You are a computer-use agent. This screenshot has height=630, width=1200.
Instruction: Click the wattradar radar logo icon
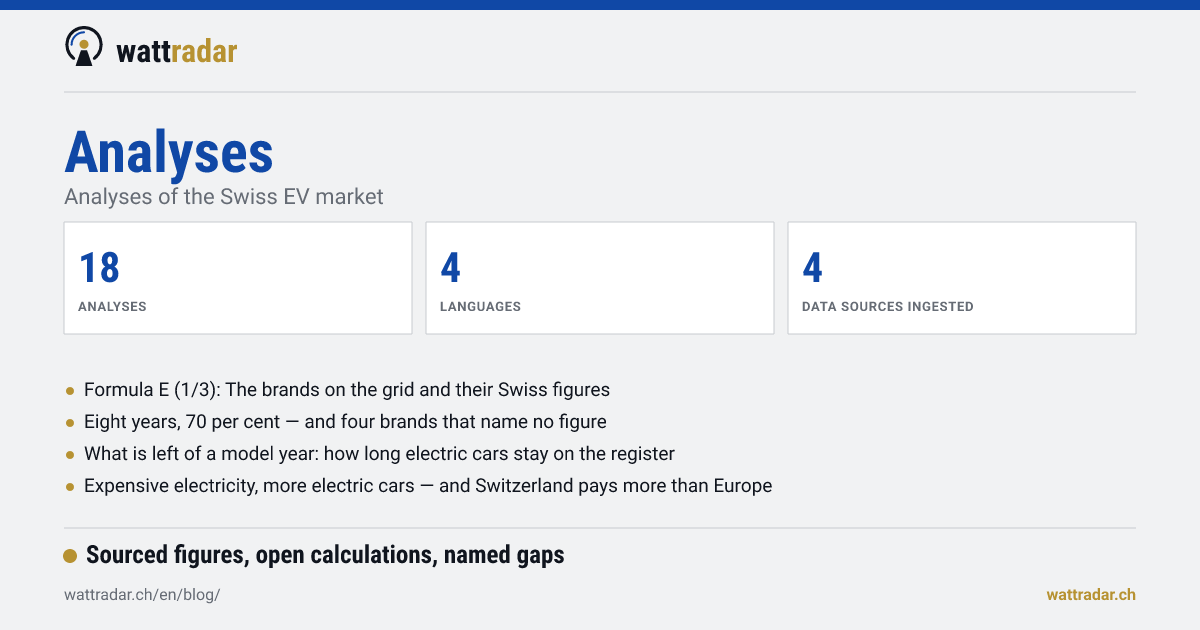pos(84,46)
